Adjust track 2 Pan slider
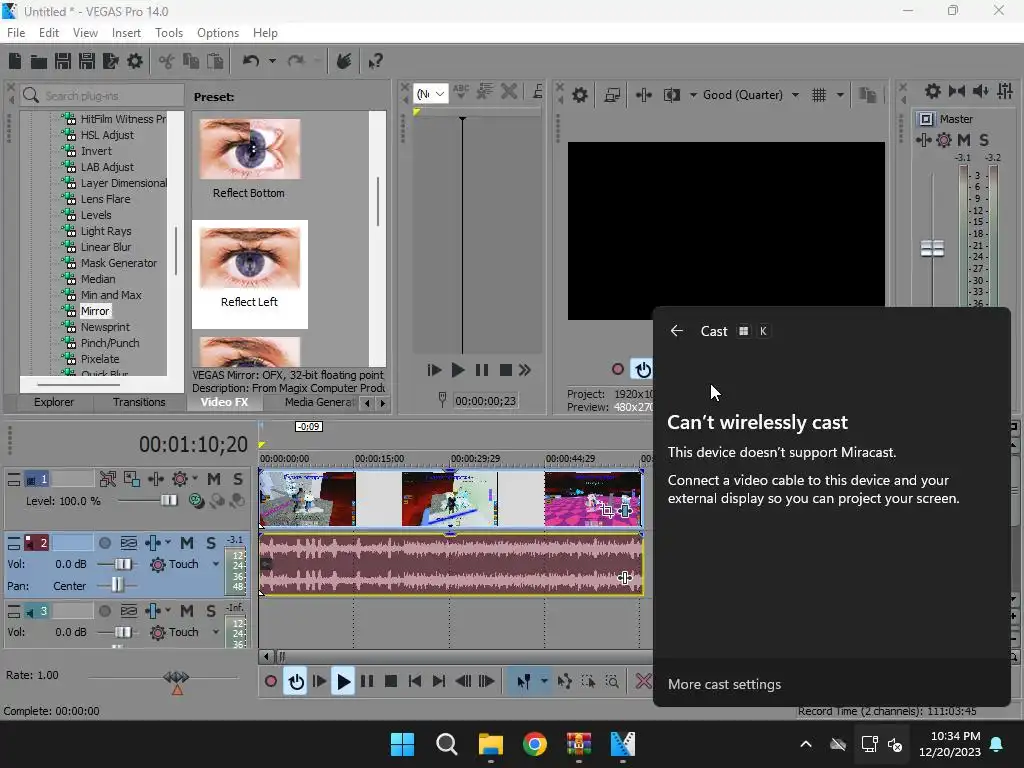Viewport: 1024px width, 768px height. (x=117, y=585)
